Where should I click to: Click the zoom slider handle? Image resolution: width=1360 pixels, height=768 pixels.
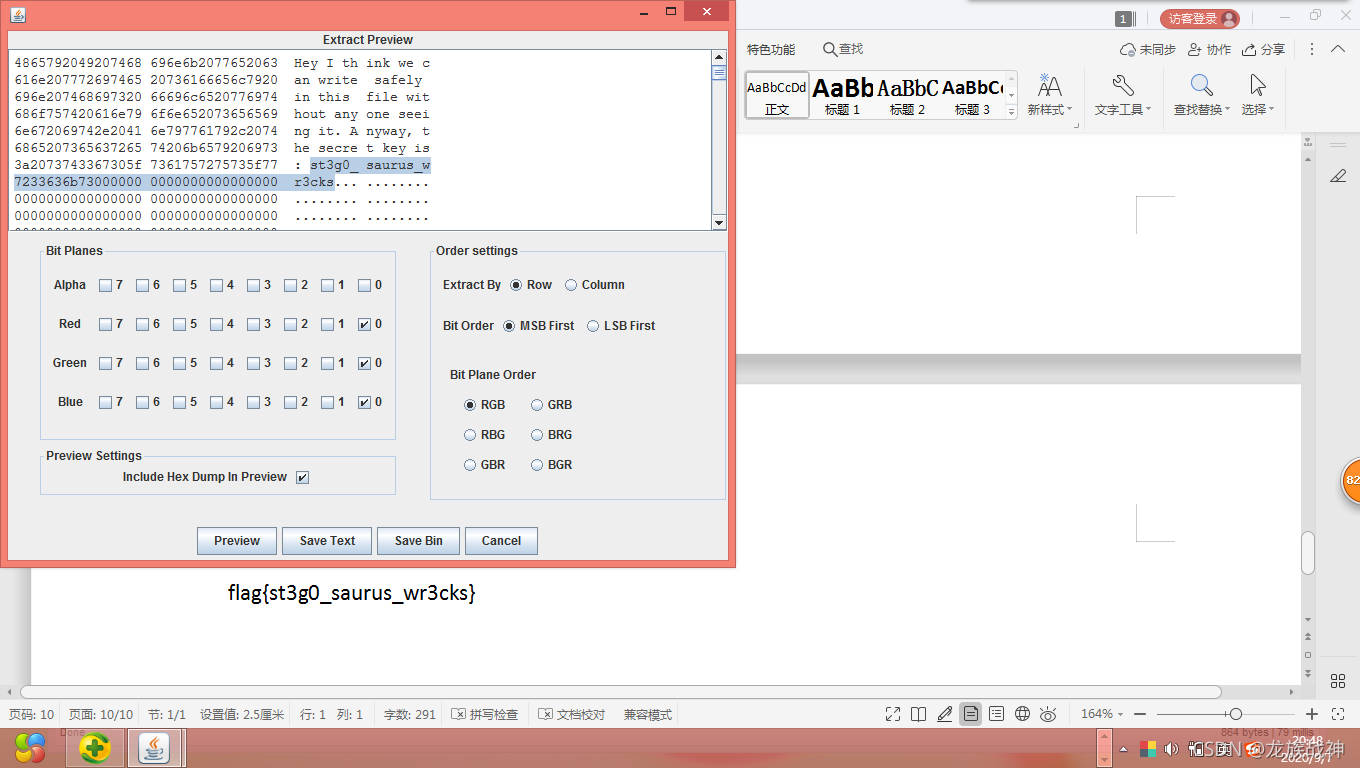tap(1236, 714)
